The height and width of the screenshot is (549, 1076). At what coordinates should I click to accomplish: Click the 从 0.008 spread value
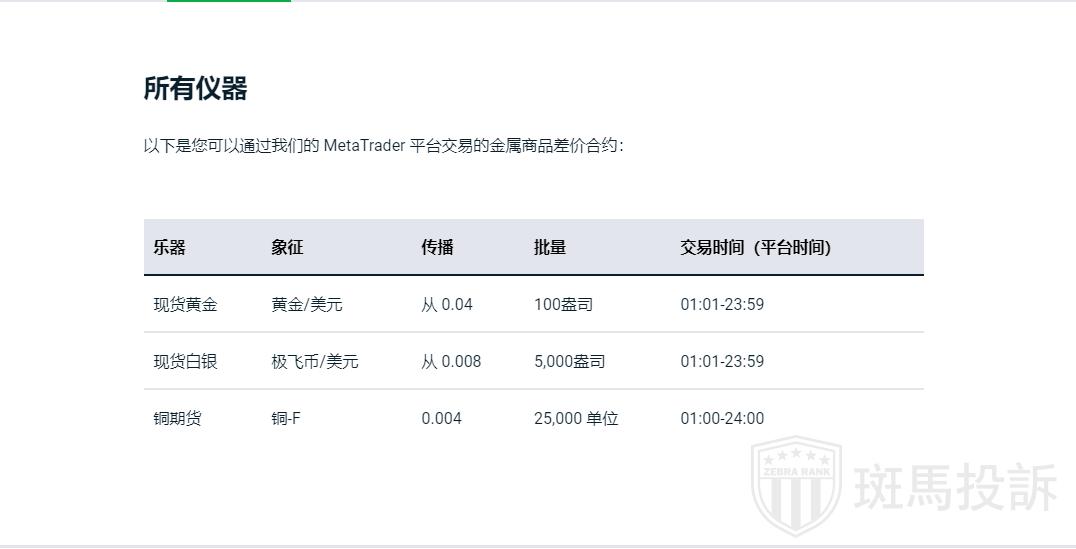coord(451,361)
